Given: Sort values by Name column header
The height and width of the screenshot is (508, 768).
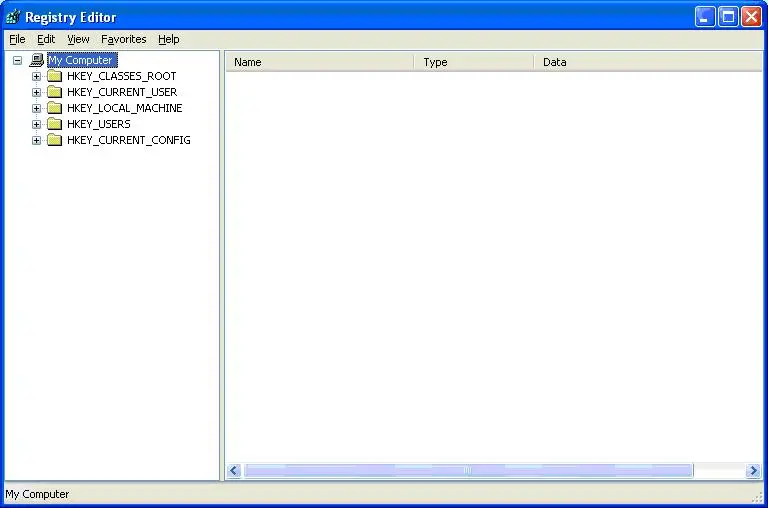Looking at the screenshot, I should [318, 62].
